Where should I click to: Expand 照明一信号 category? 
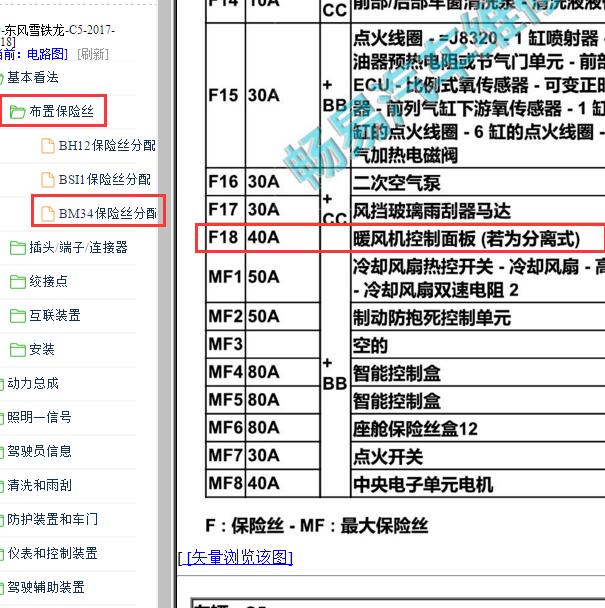coord(39,417)
